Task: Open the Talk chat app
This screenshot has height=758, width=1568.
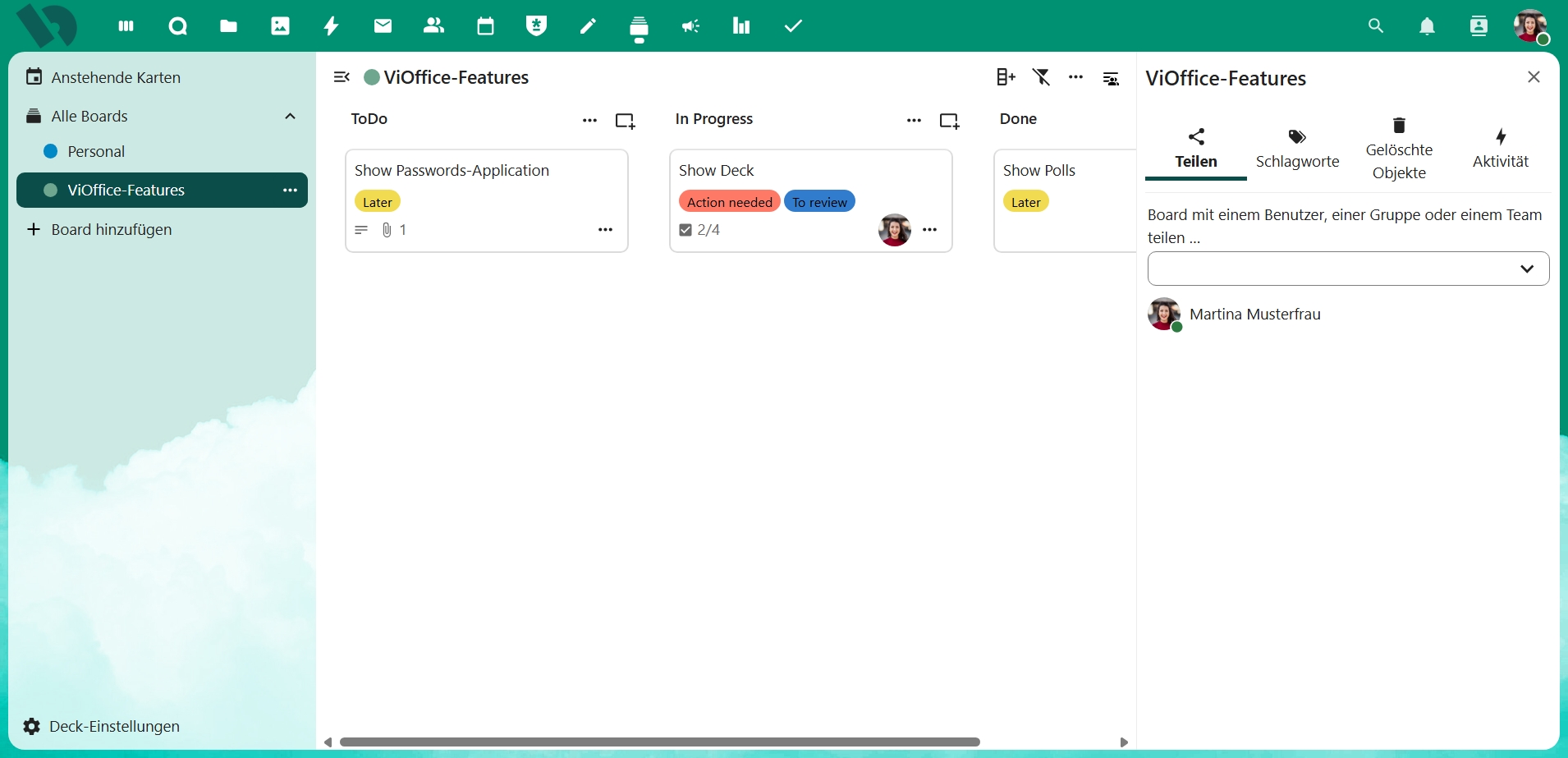Action: pos(177,26)
